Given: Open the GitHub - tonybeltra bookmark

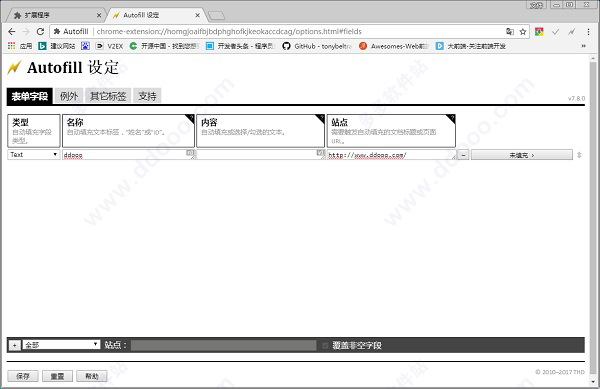Looking at the screenshot, I should (317, 46).
